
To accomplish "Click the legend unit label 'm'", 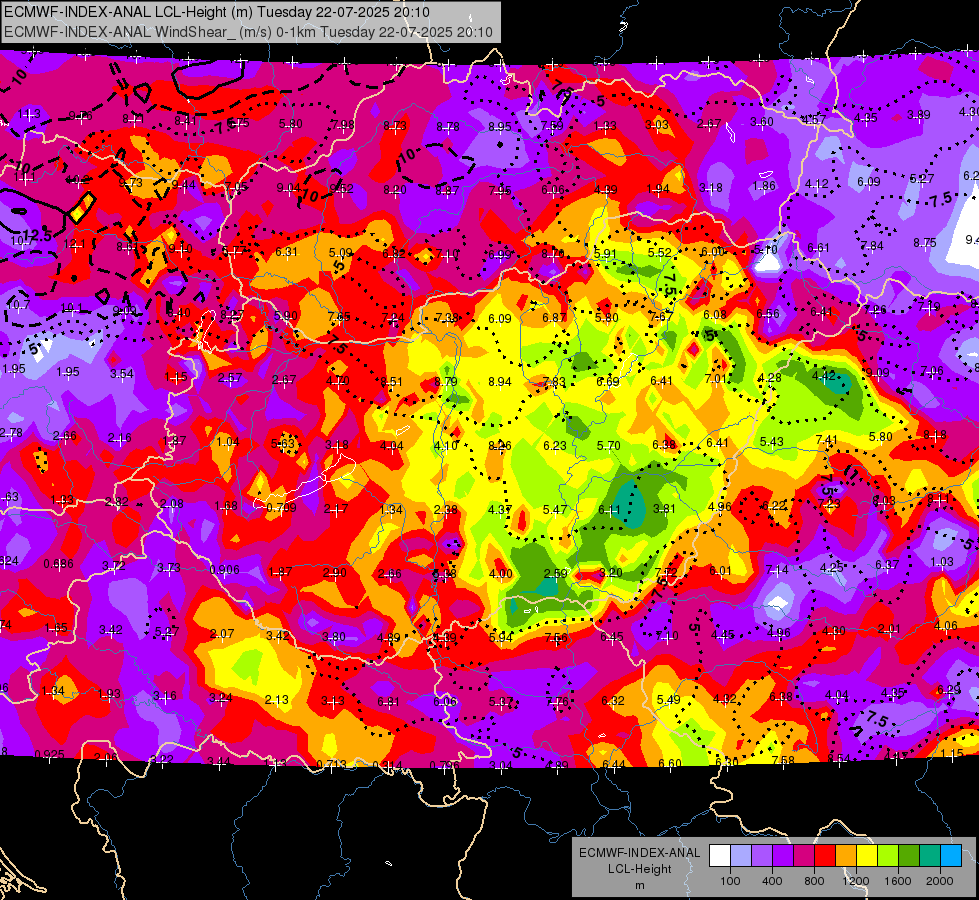I will coord(639,885).
